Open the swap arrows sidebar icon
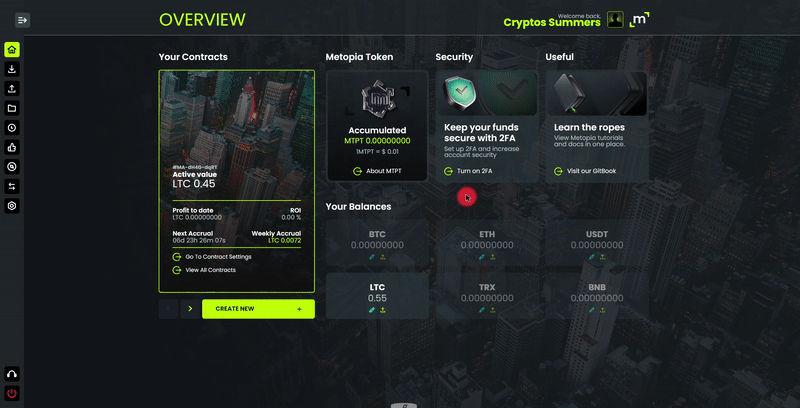 12,187
